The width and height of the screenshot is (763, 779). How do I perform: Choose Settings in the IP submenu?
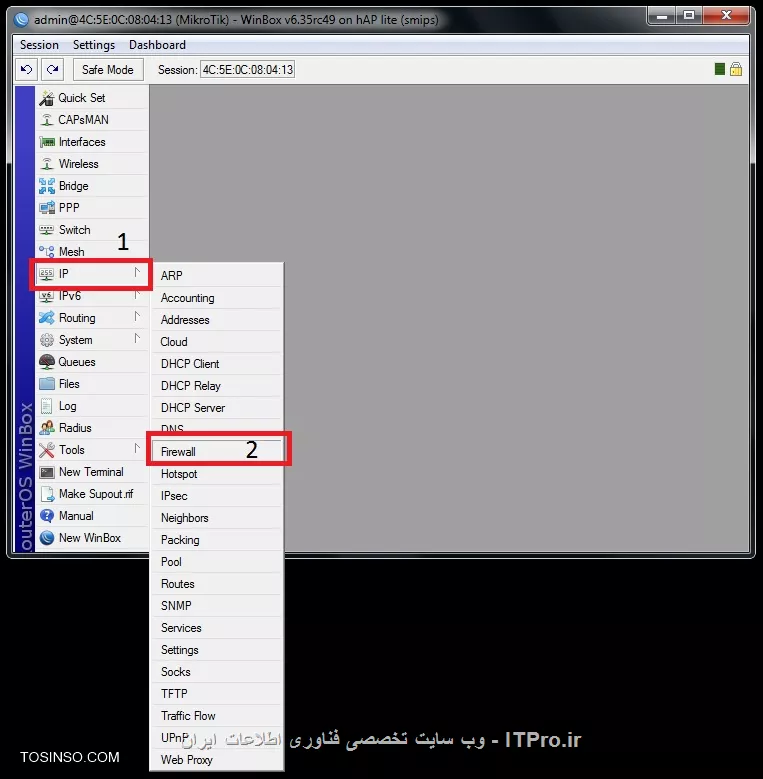tap(217, 650)
